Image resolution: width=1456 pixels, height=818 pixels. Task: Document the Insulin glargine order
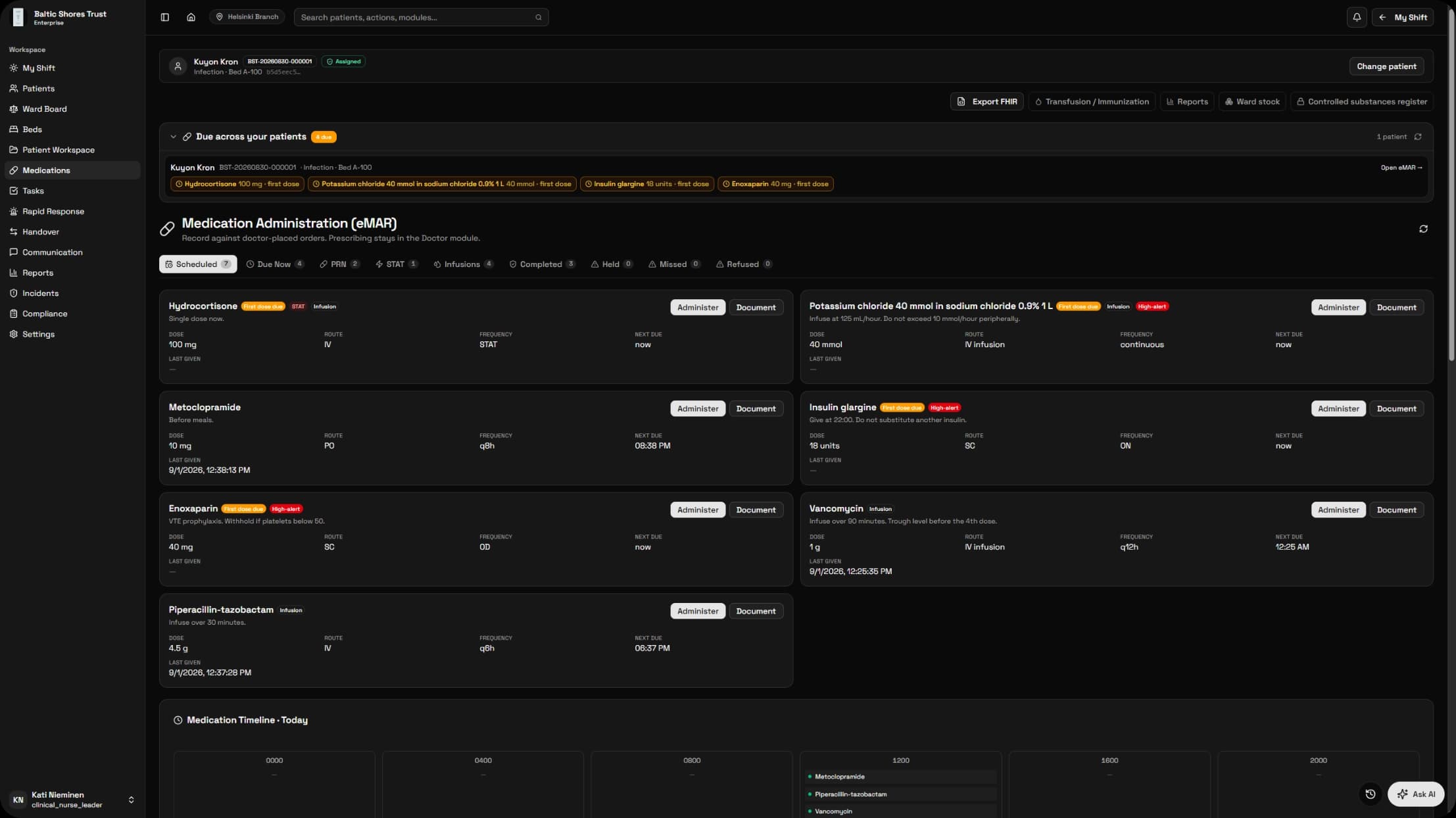pyautogui.click(x=1396, y=408)
